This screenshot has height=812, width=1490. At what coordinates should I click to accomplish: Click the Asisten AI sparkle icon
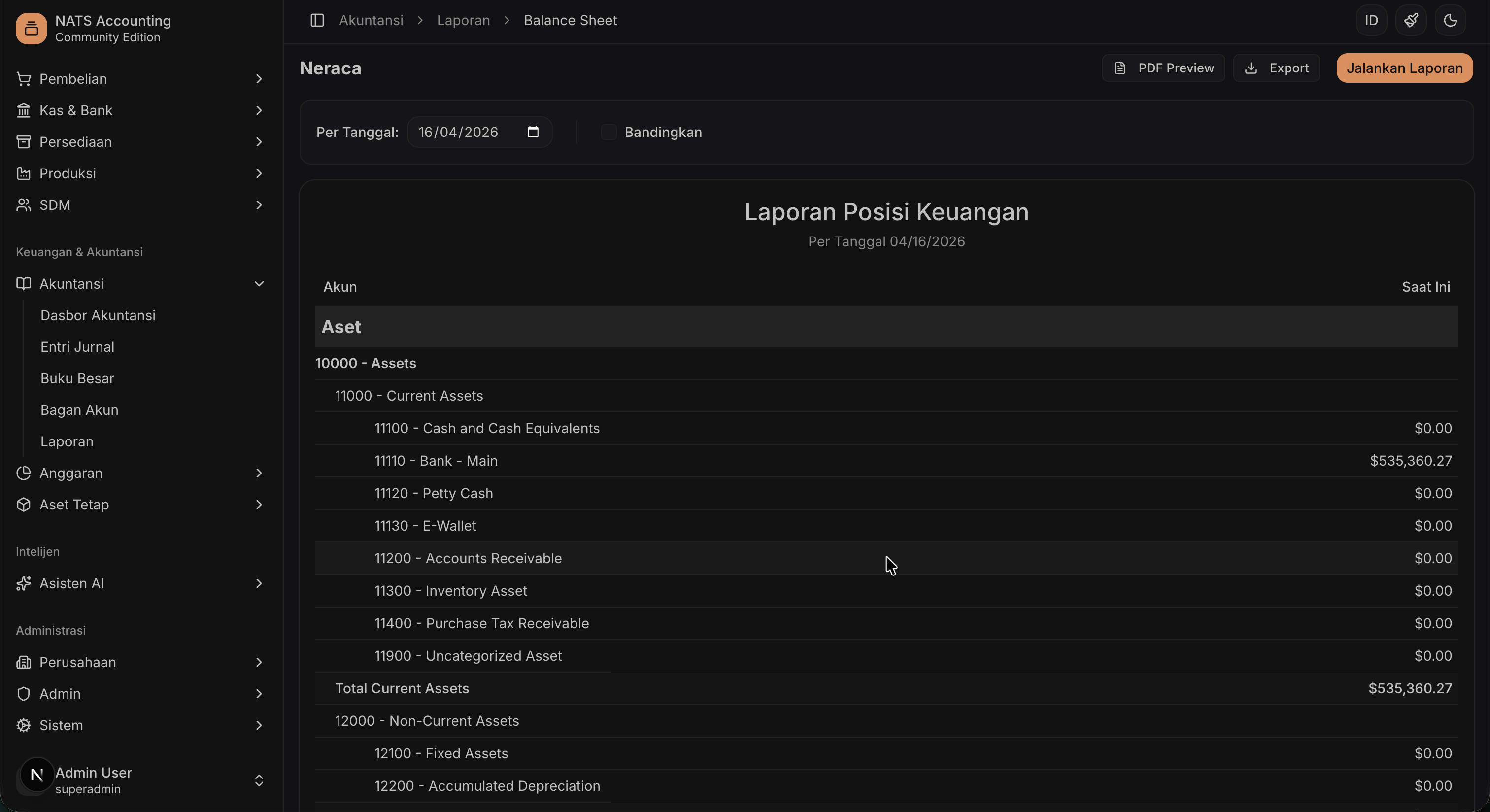pyautogui.click(x=24, y=583)
